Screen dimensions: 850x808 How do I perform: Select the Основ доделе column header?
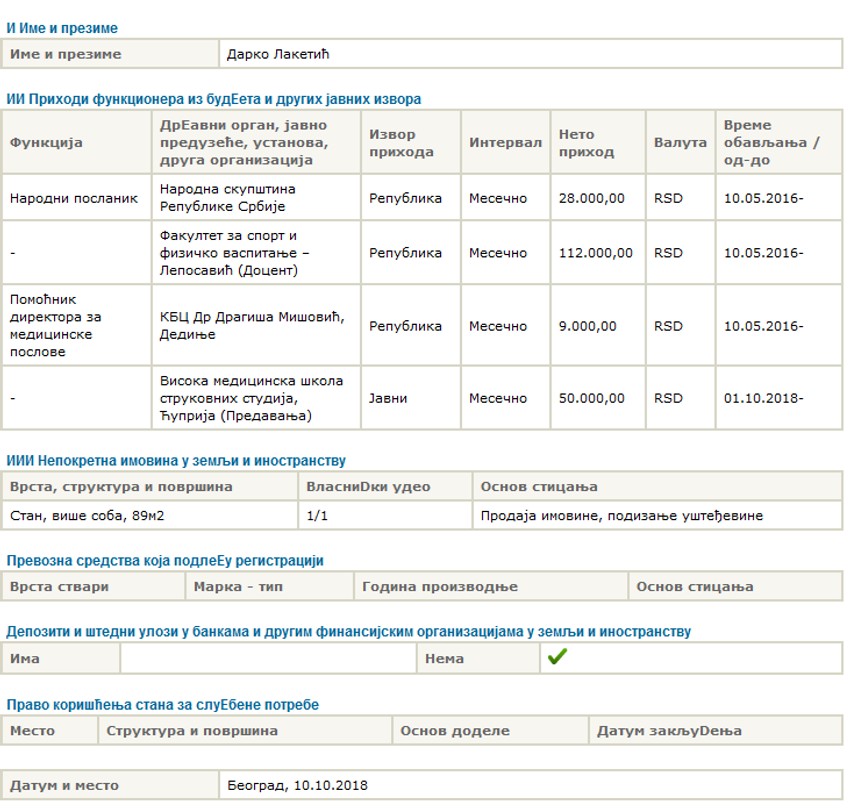click(x=454, y=731)
